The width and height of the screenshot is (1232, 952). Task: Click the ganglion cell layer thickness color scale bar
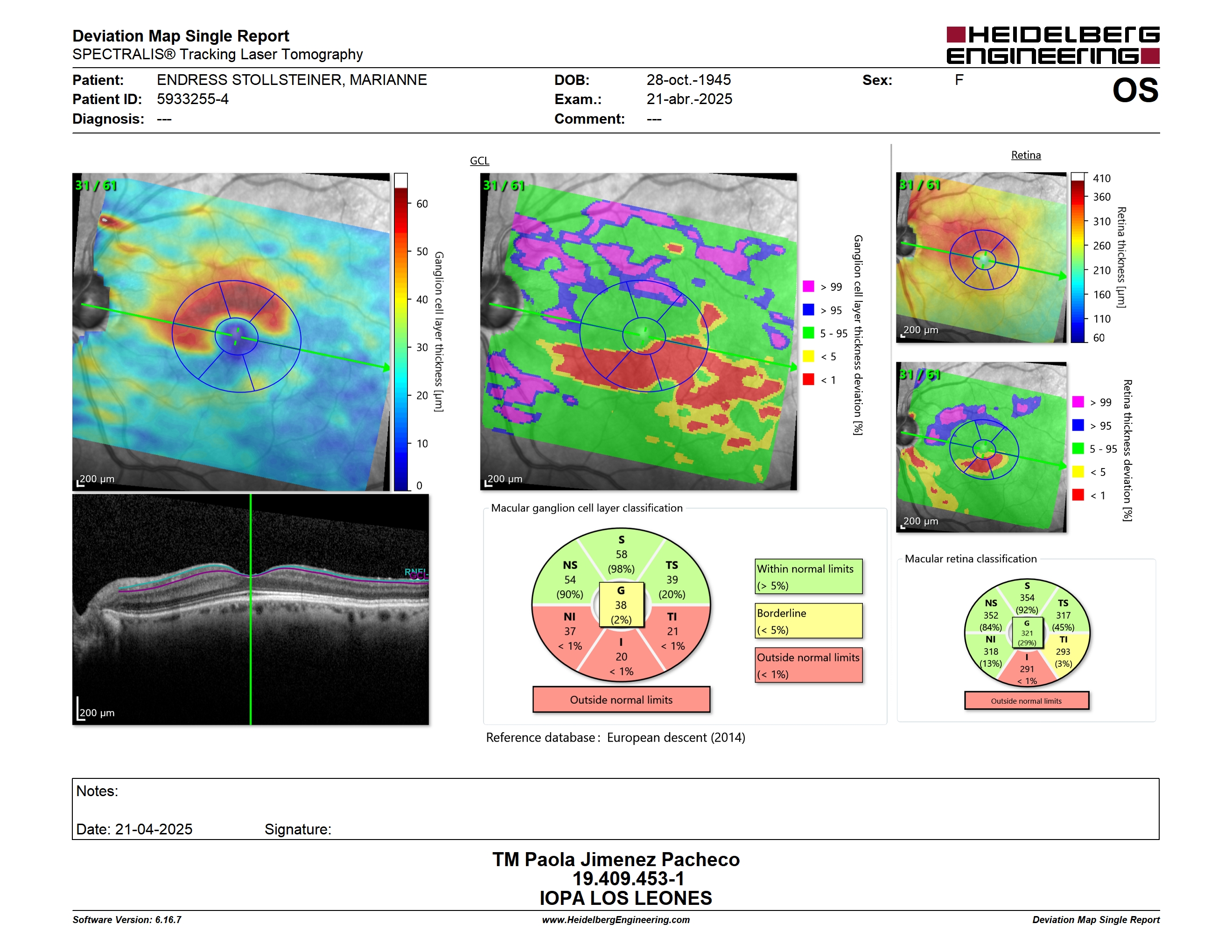pyautogui.click(x=400, y=332)
